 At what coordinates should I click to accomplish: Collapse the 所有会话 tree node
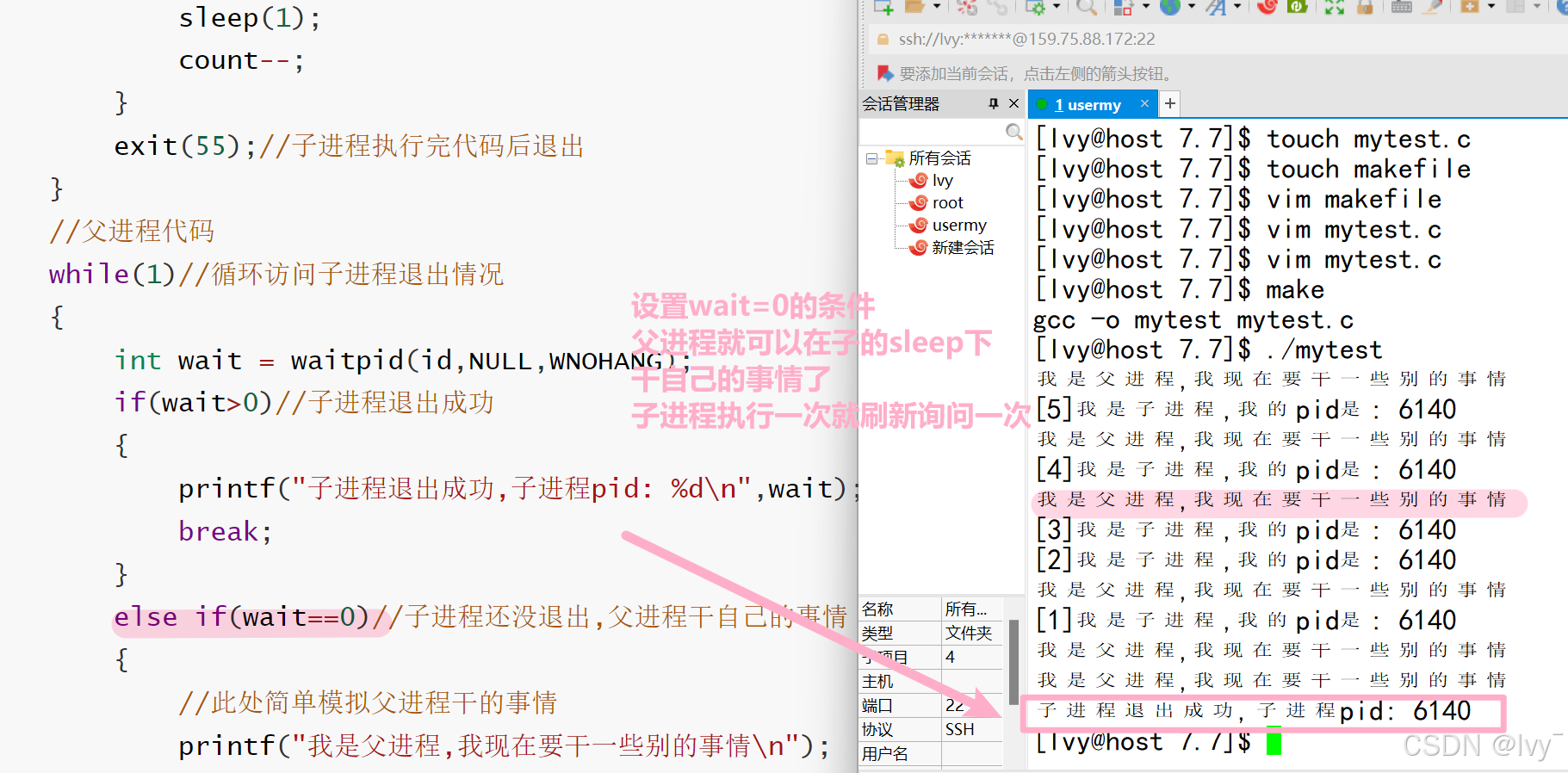[x=871, y=158]
